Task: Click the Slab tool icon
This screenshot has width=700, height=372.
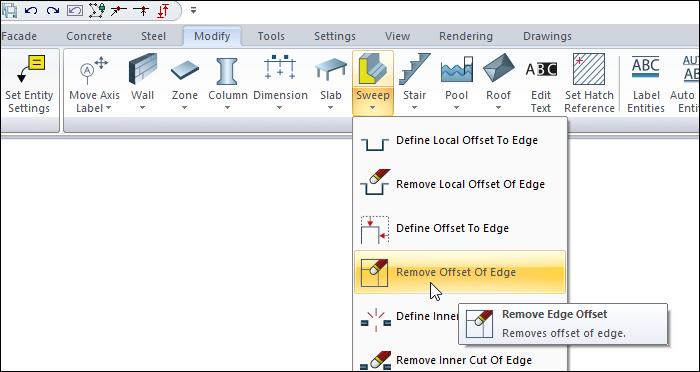Action: pyautogui.click(x=331, y=70)
